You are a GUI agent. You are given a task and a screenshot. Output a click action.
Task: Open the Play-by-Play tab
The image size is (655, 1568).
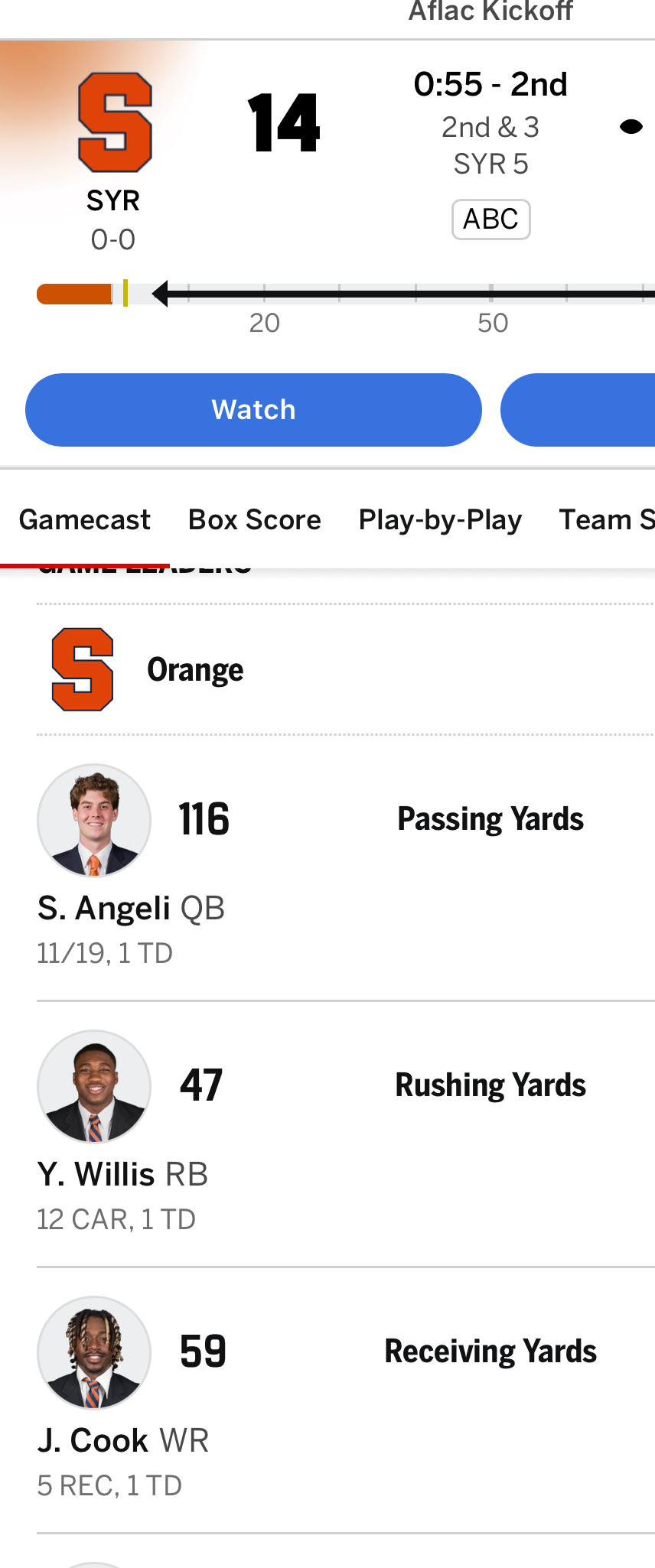click(440, 520)
